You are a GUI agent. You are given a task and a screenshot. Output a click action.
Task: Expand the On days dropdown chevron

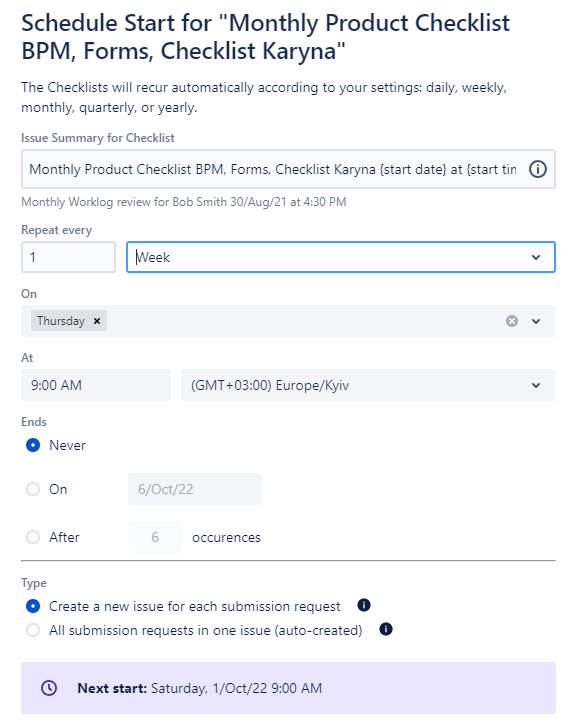(x=536, y=321)
